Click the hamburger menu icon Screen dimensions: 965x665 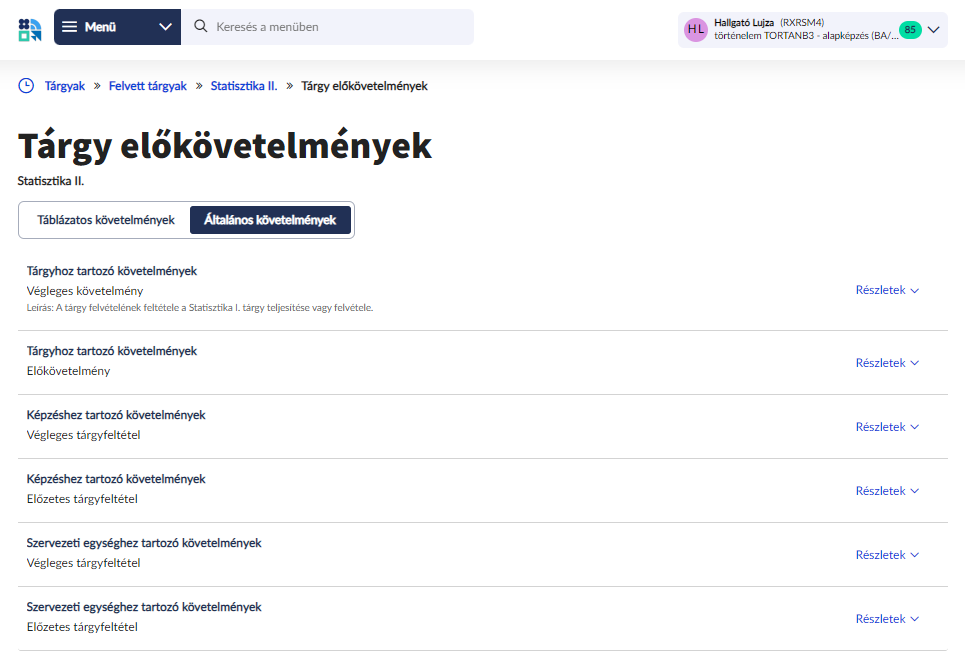click(70, 26)
